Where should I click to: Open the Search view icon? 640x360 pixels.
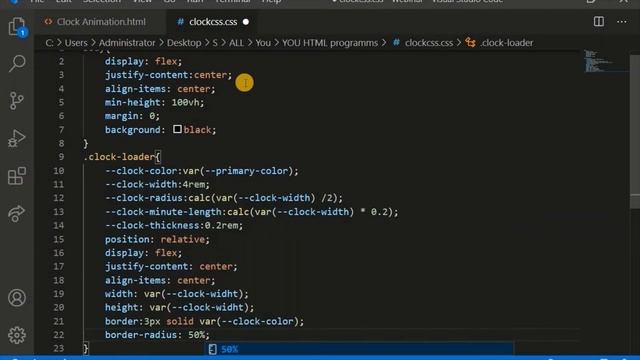tap(17, 64)
